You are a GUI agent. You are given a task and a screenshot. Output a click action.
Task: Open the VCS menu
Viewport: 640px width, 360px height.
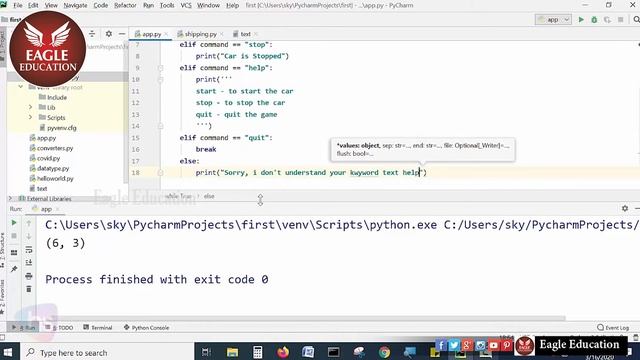[186, 5]
